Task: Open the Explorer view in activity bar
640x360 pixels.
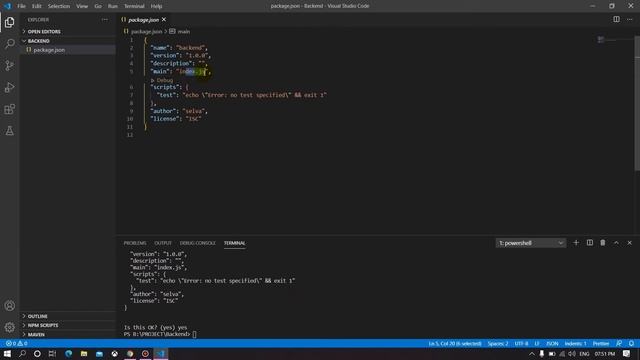Action: click(x=9, y=22)
